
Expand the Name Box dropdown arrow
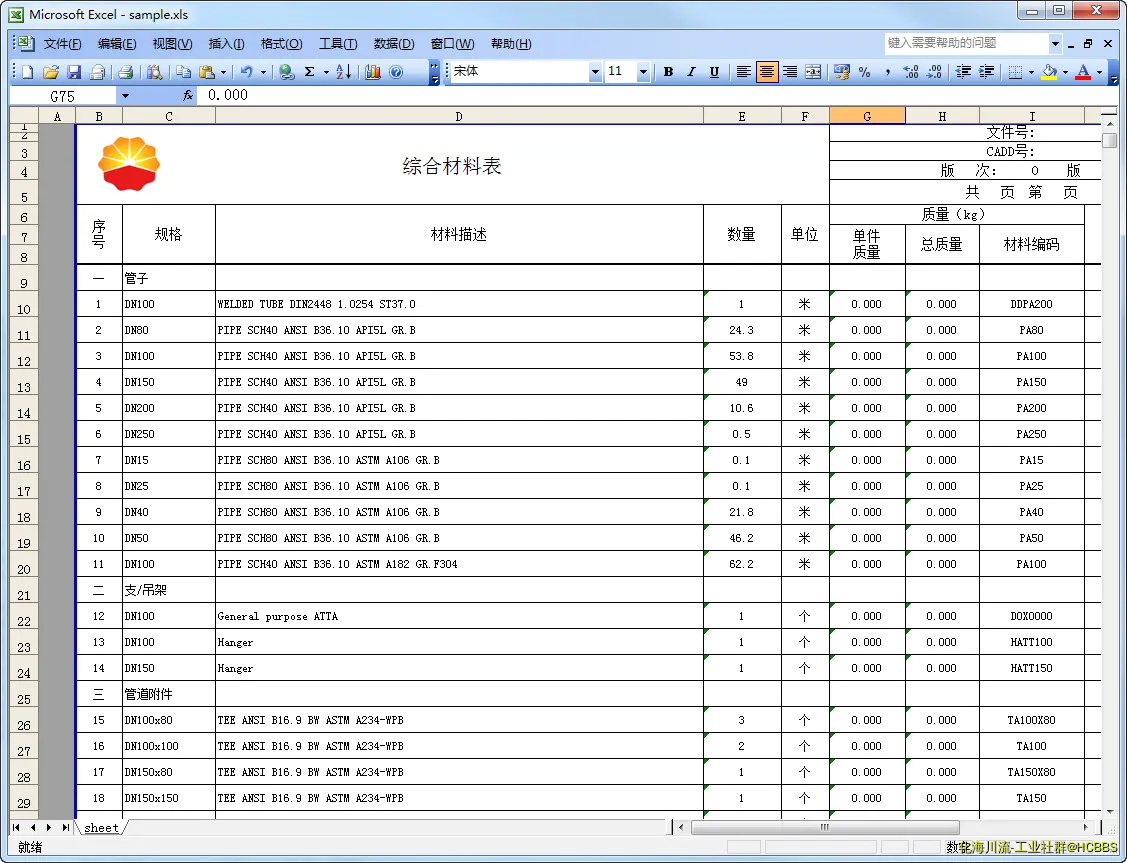click(x=125, y=96)
